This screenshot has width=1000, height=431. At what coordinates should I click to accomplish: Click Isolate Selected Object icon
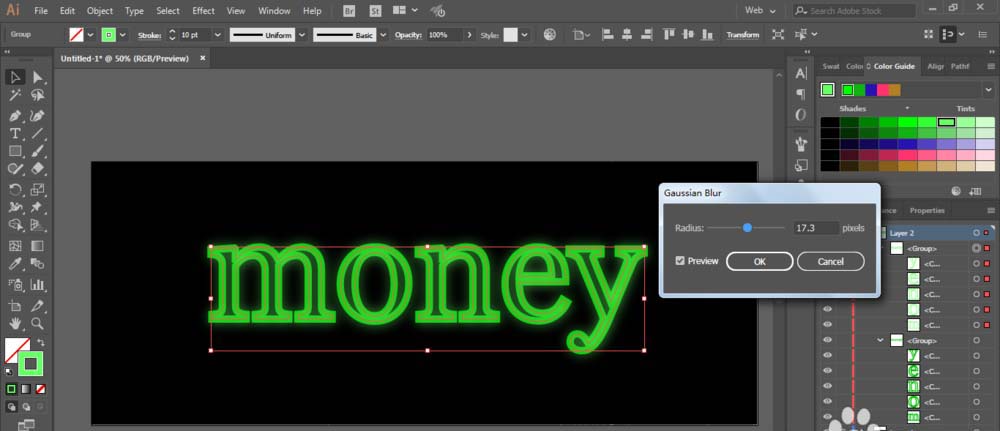coord(778,35)
